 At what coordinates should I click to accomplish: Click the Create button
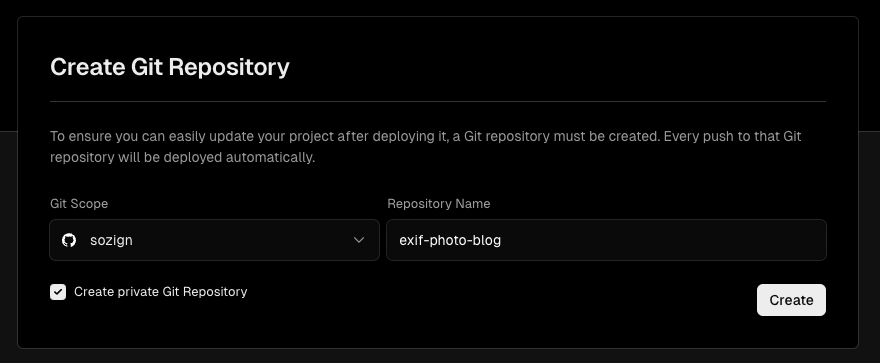pyautogui.click(x=791, y=300)
